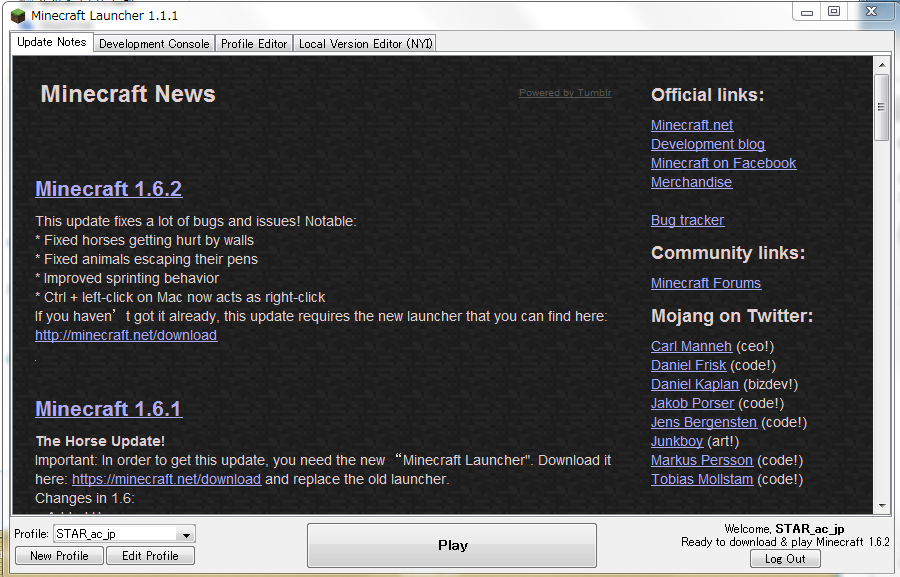Open the Bug tracker link

point(687,220)
